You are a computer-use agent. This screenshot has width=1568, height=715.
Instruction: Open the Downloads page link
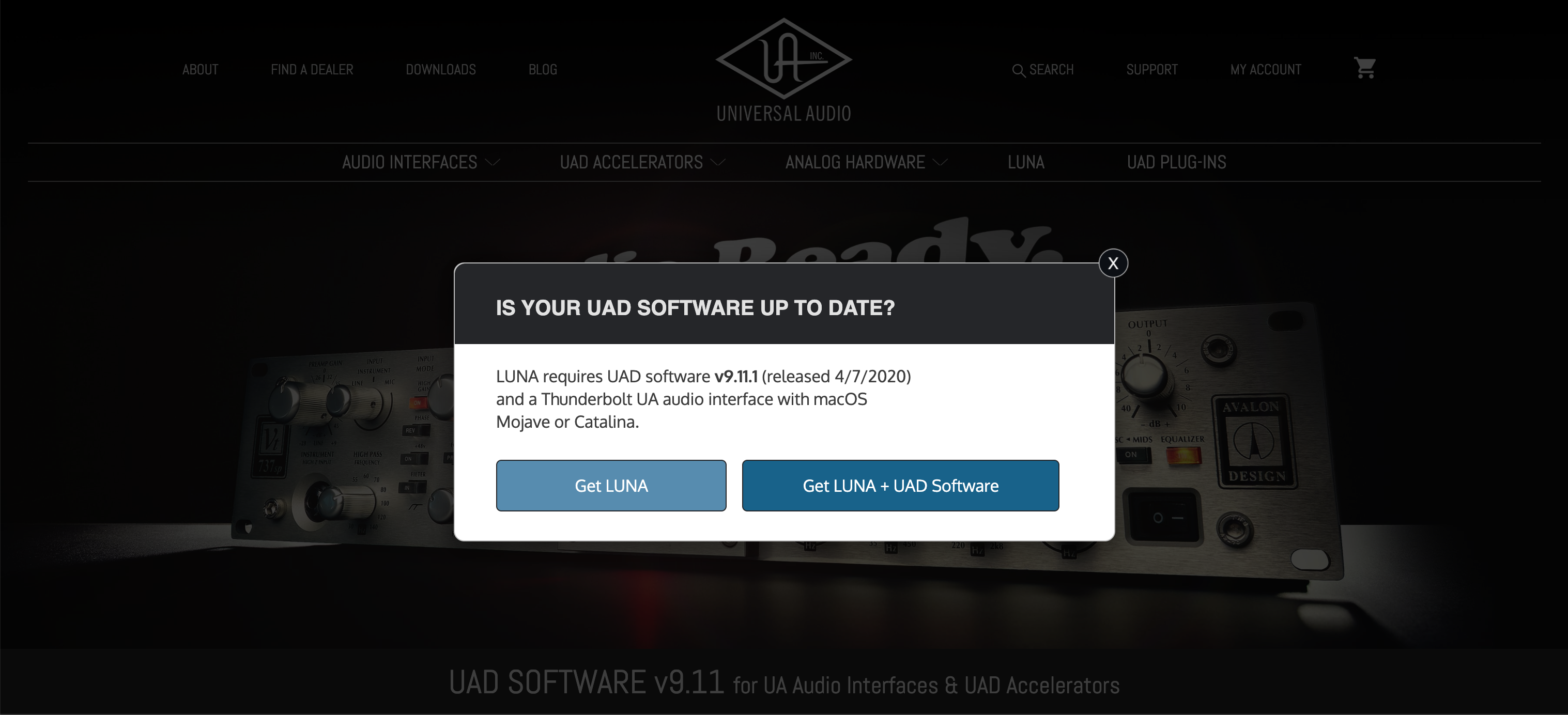441,70
